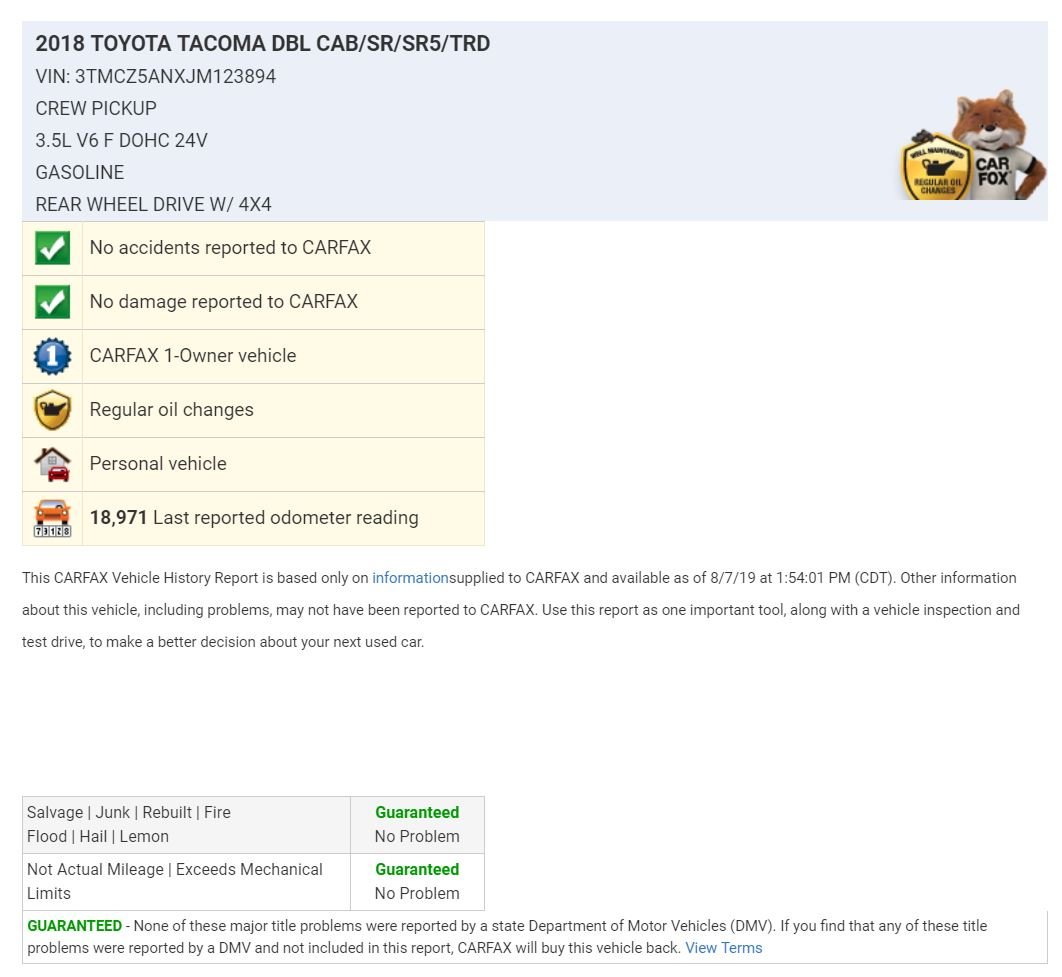Click the REAR WHEEL DRIVE W/ 4X4 line
1062x977 pixels.
pyautogui.click(x=153, y=204)
